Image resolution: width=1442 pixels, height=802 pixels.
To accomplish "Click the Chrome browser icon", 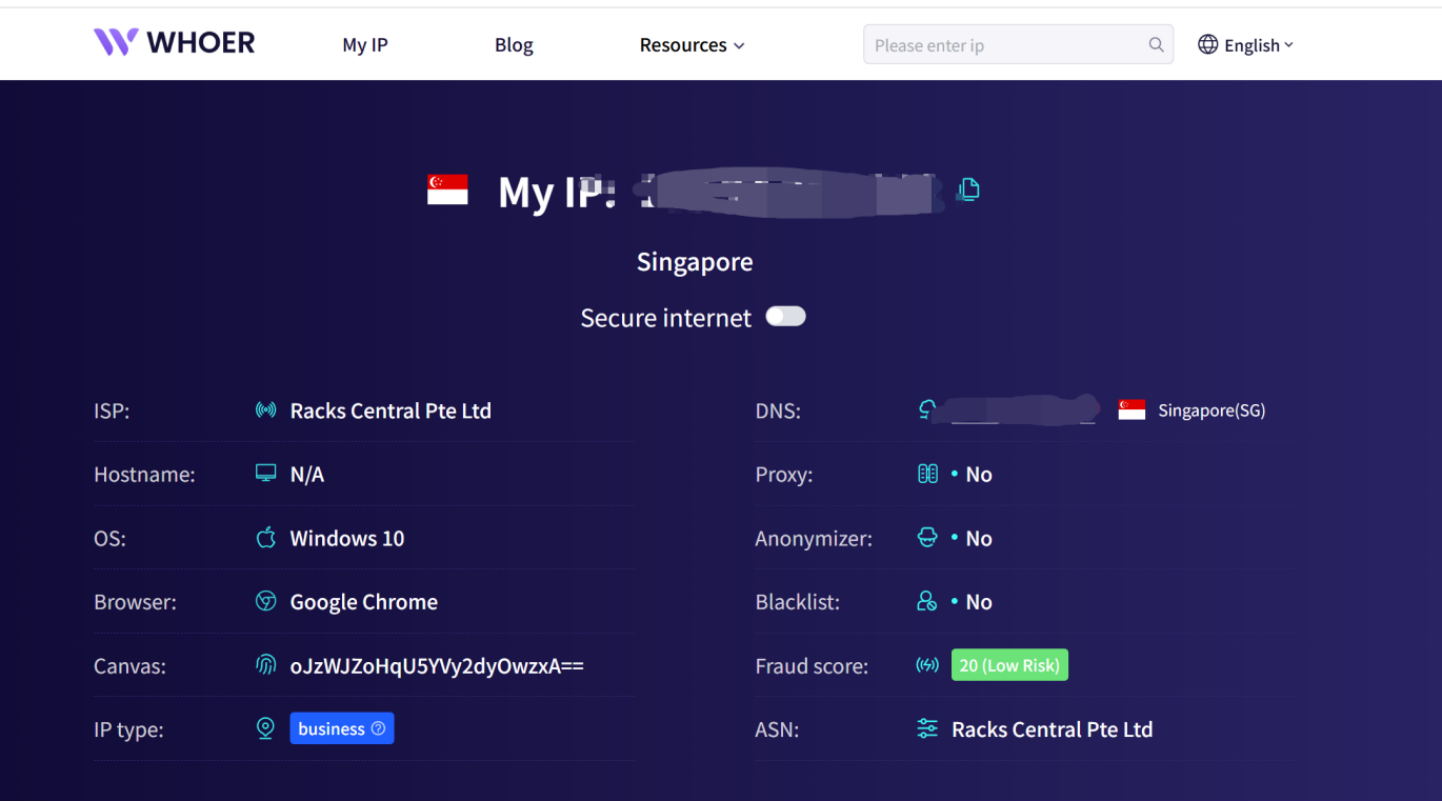I will pyautogui.click(x=266, y=601).
